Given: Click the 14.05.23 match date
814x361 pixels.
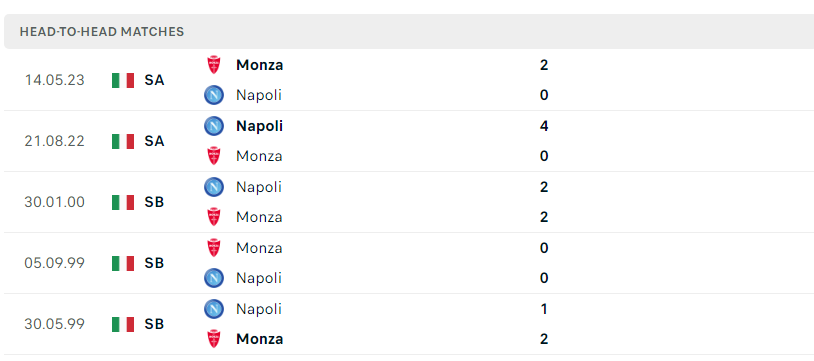Looking at the screenshot, I should pos(55,80).
